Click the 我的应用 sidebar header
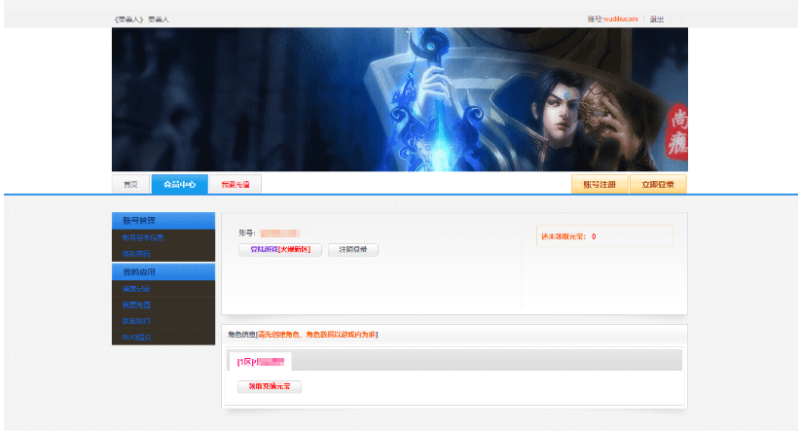Viewport: 800px width, 431px height. click(x=163, y=272)
